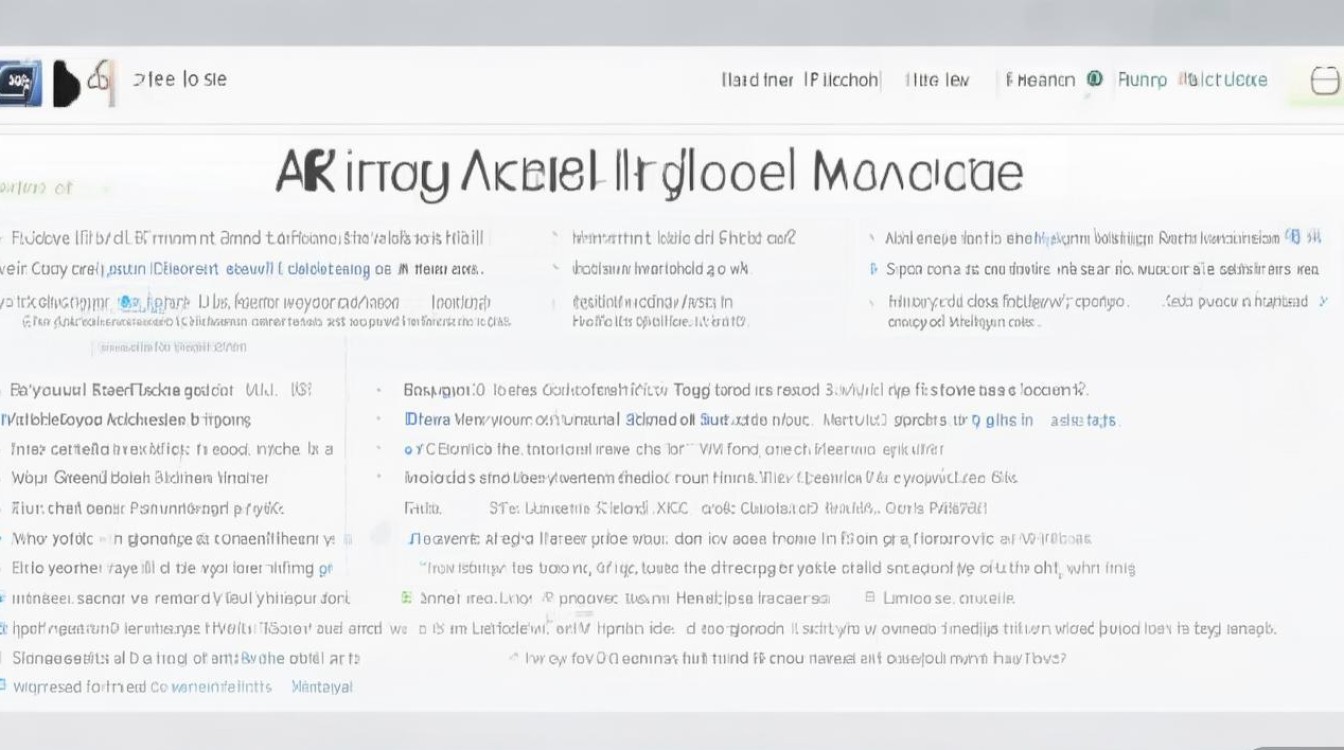1344x750 pixels.
Task: Expand the arrow bullet on the middle column's first row
Action: (x=555, y=238)
